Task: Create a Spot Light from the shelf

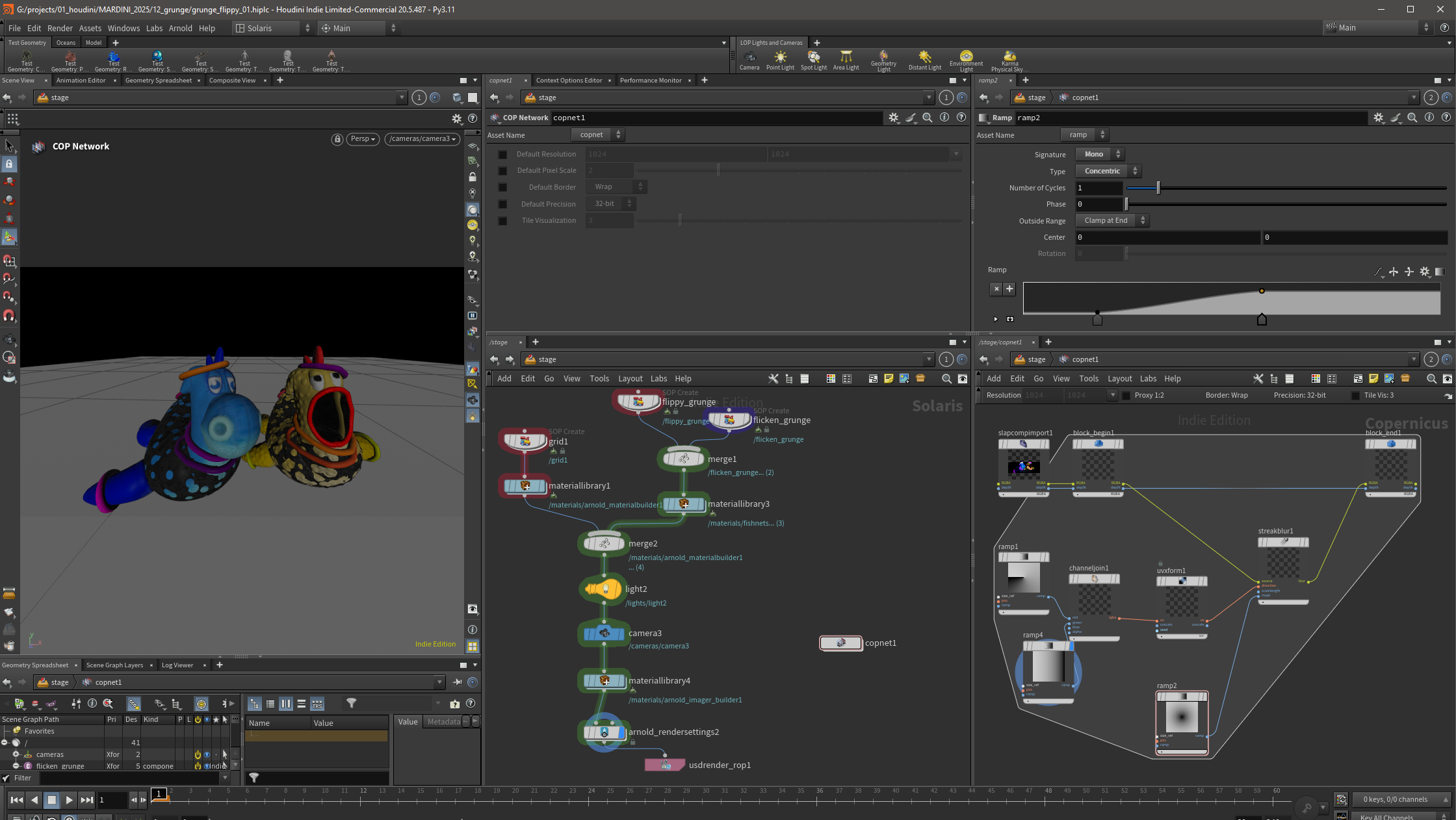Action: 814,60
